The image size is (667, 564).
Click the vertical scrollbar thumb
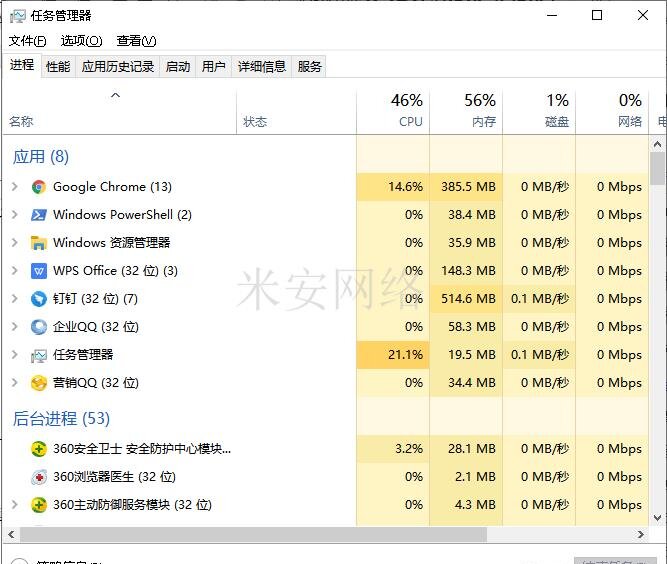658,168
